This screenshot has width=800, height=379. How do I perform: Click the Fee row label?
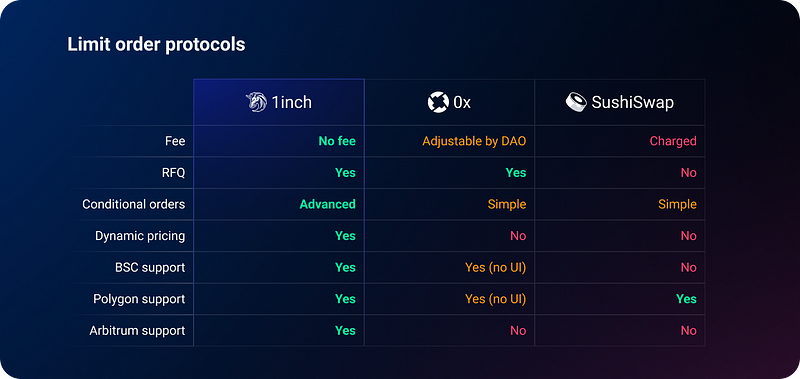click(175, 141)
